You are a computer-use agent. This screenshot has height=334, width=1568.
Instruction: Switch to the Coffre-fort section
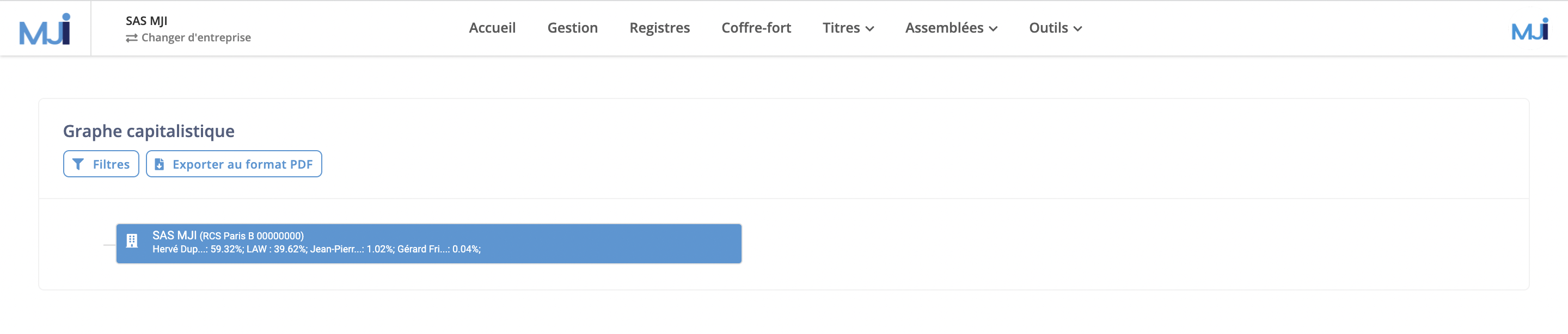click(x=757, y=28)
